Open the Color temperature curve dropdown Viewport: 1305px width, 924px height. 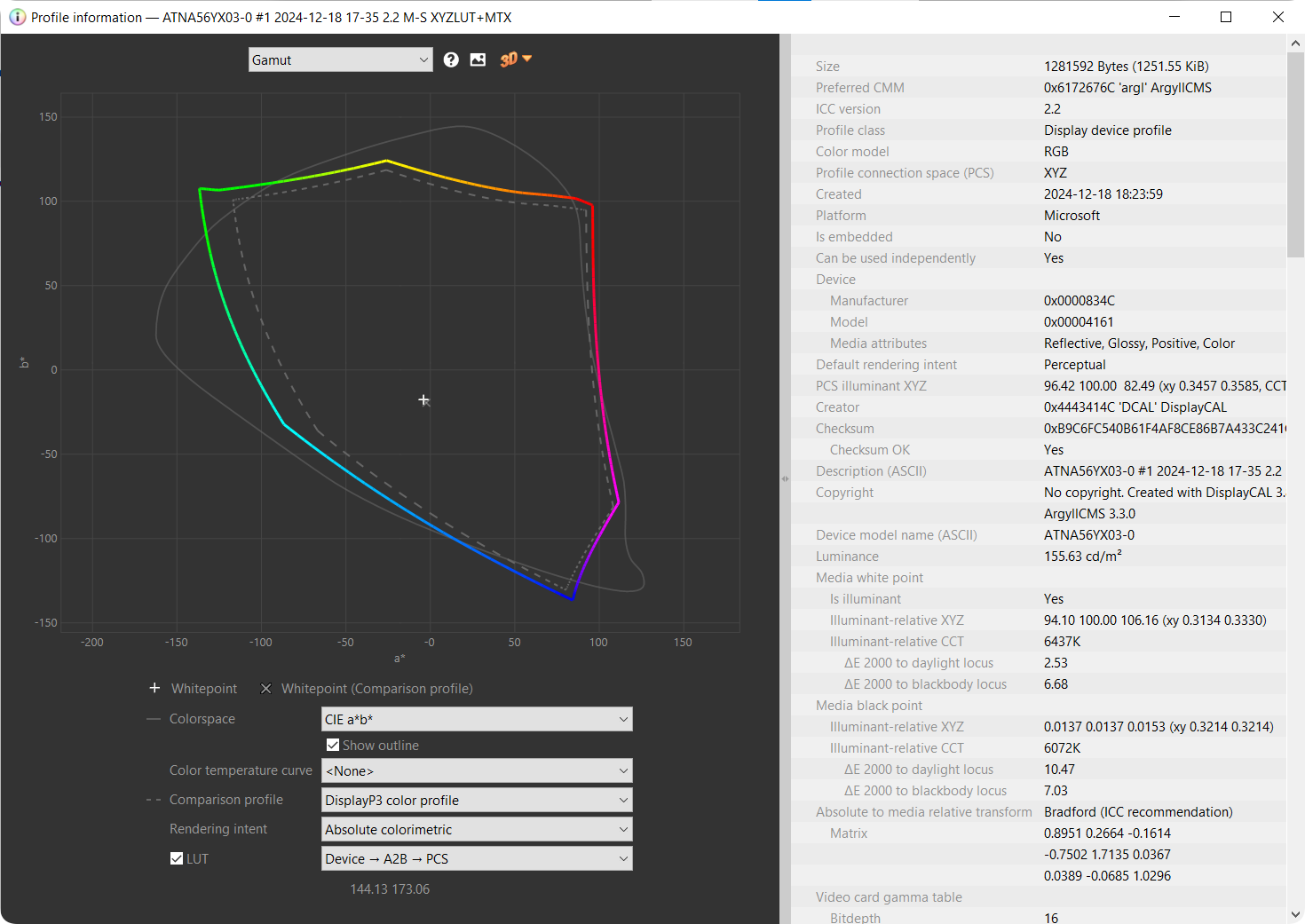[476, 770]
